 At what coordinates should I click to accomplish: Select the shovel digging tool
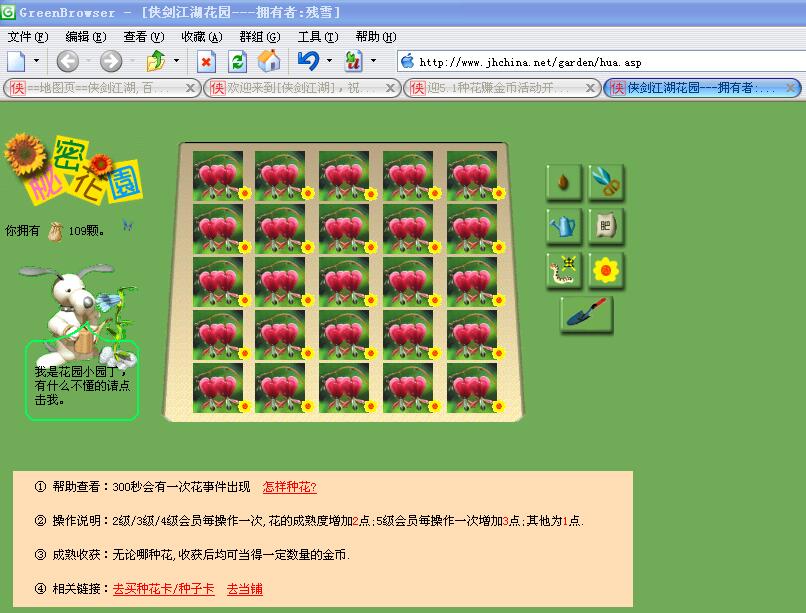tap(587, 313)
